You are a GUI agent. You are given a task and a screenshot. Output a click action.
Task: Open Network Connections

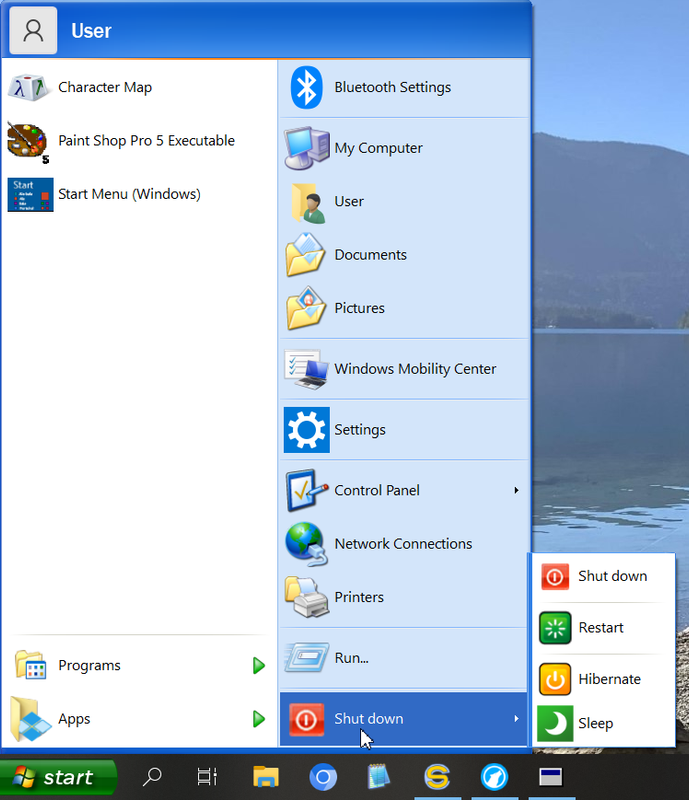[402, 544]
